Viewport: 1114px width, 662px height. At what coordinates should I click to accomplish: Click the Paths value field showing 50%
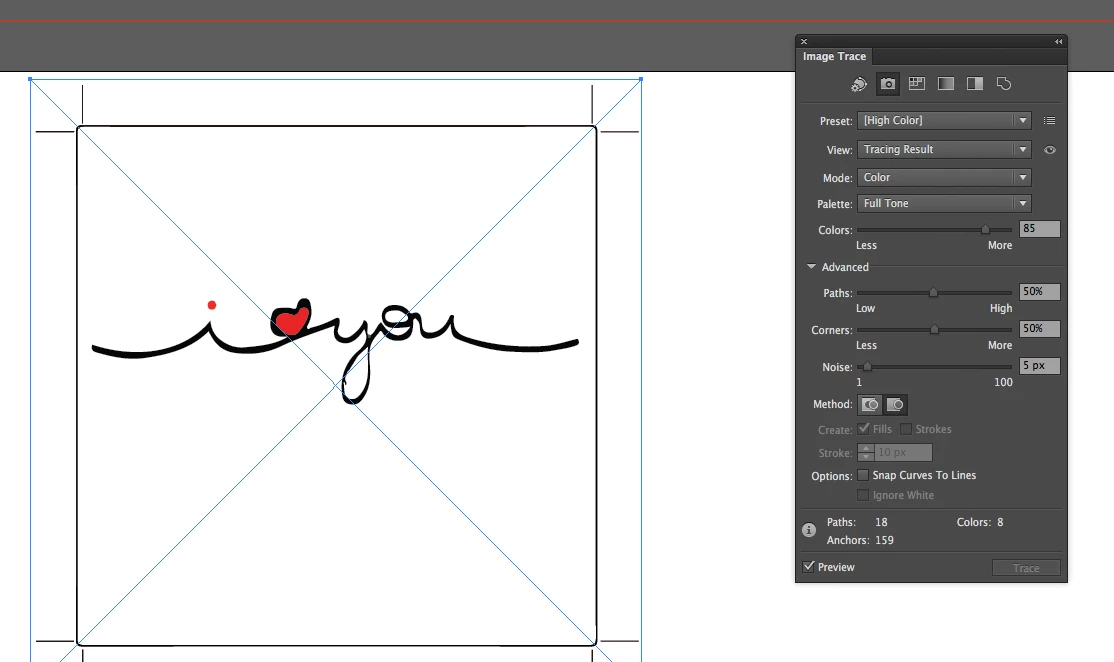pyautogui.click(x=1039, y=292)
